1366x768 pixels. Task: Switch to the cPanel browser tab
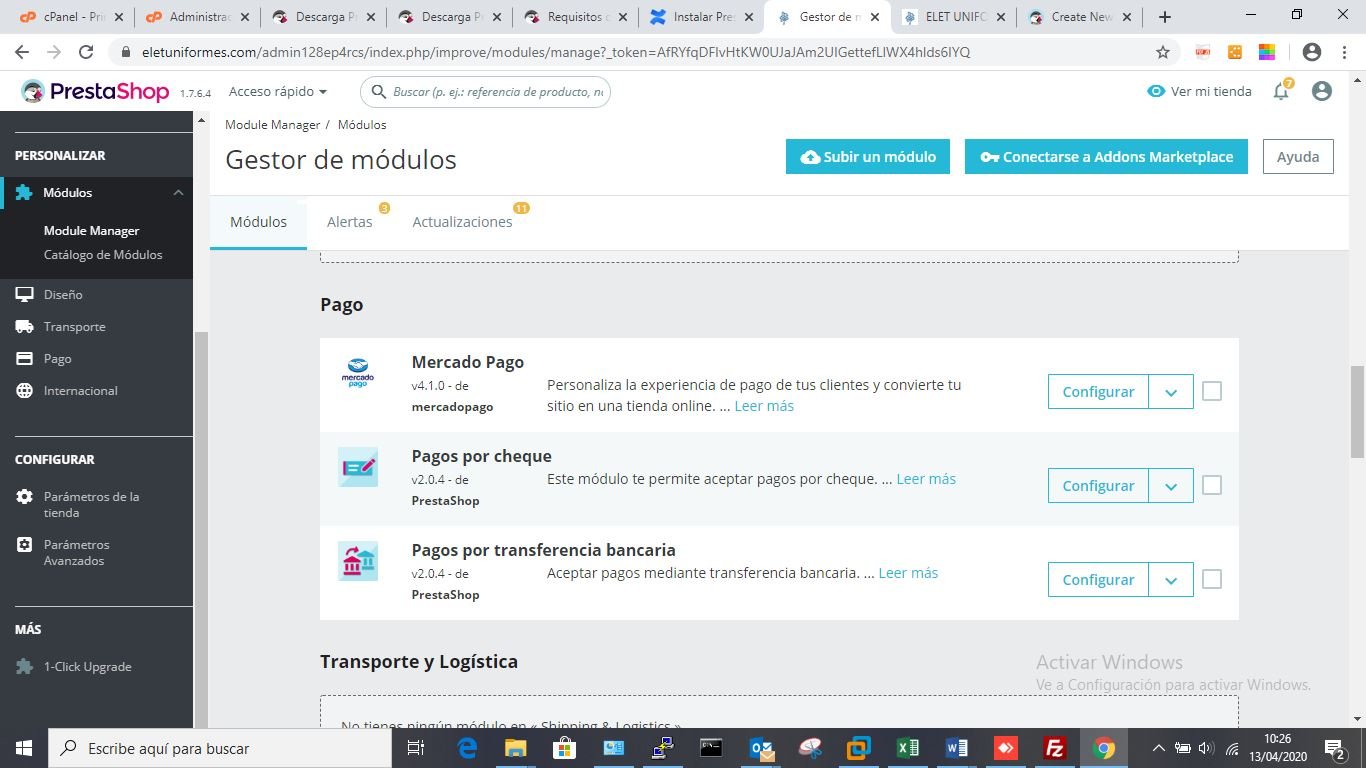click(71, 17)
